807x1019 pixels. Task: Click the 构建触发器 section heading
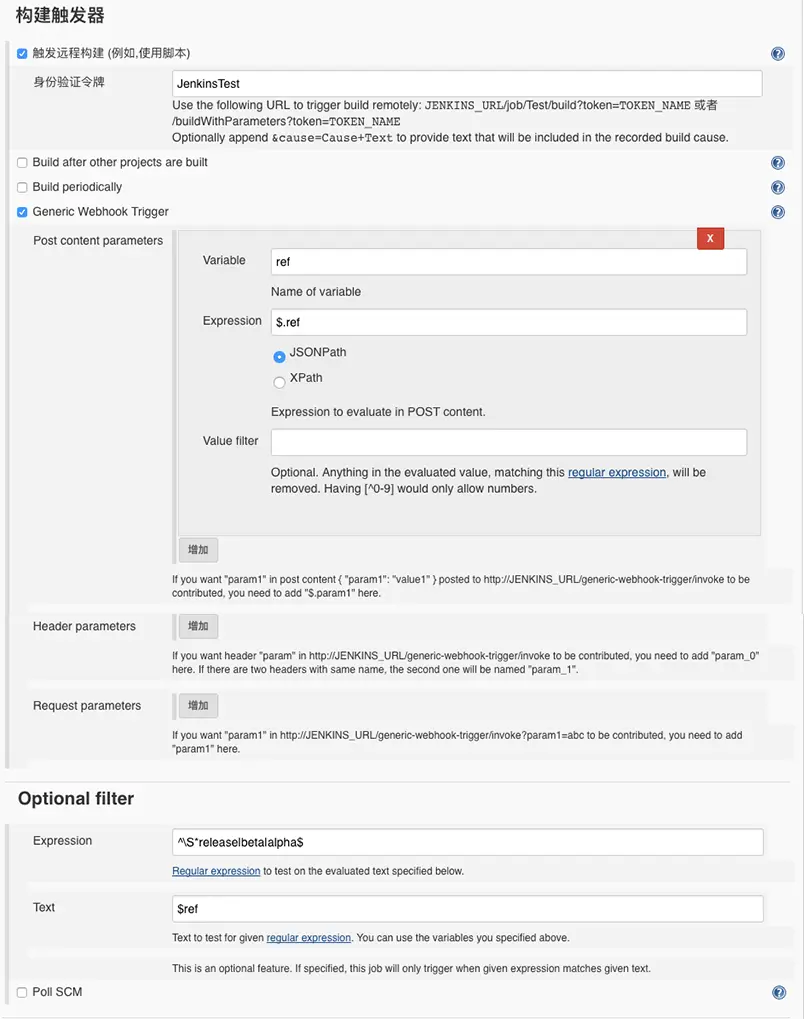(60, 16)
